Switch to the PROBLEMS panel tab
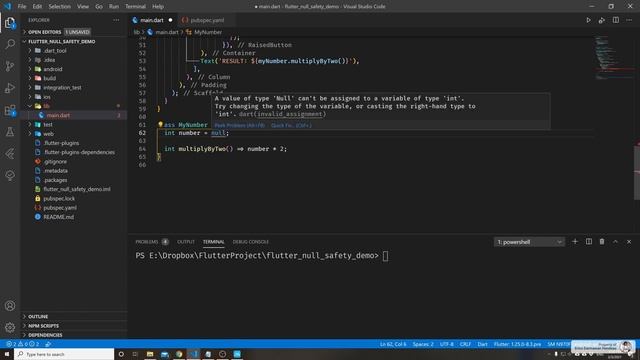This screenshot has width=640, height=360. coord(147,242)
